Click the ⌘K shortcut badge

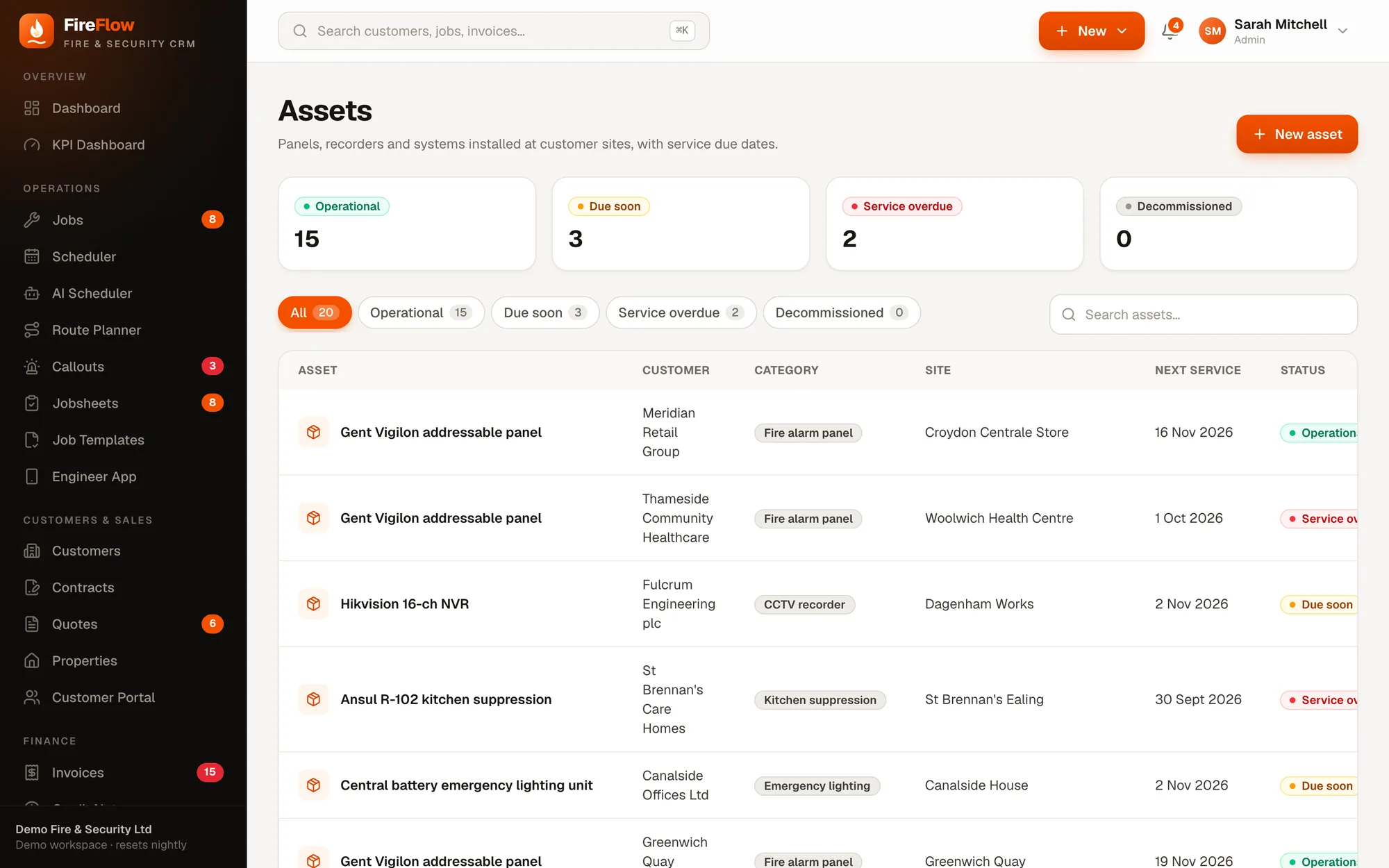click(x=682, y=31)
